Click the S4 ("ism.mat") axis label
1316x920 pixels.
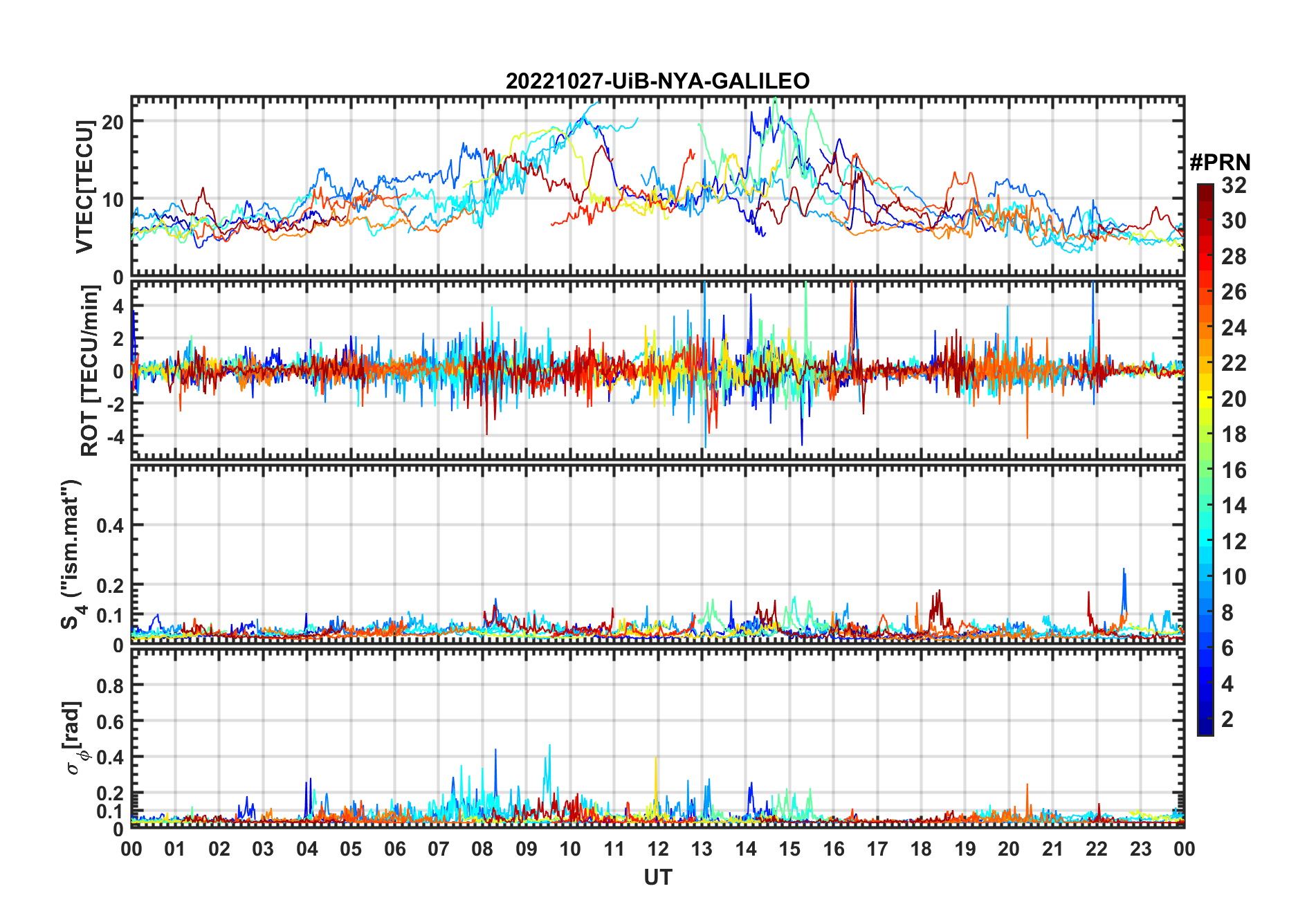[x=73, y=554]
